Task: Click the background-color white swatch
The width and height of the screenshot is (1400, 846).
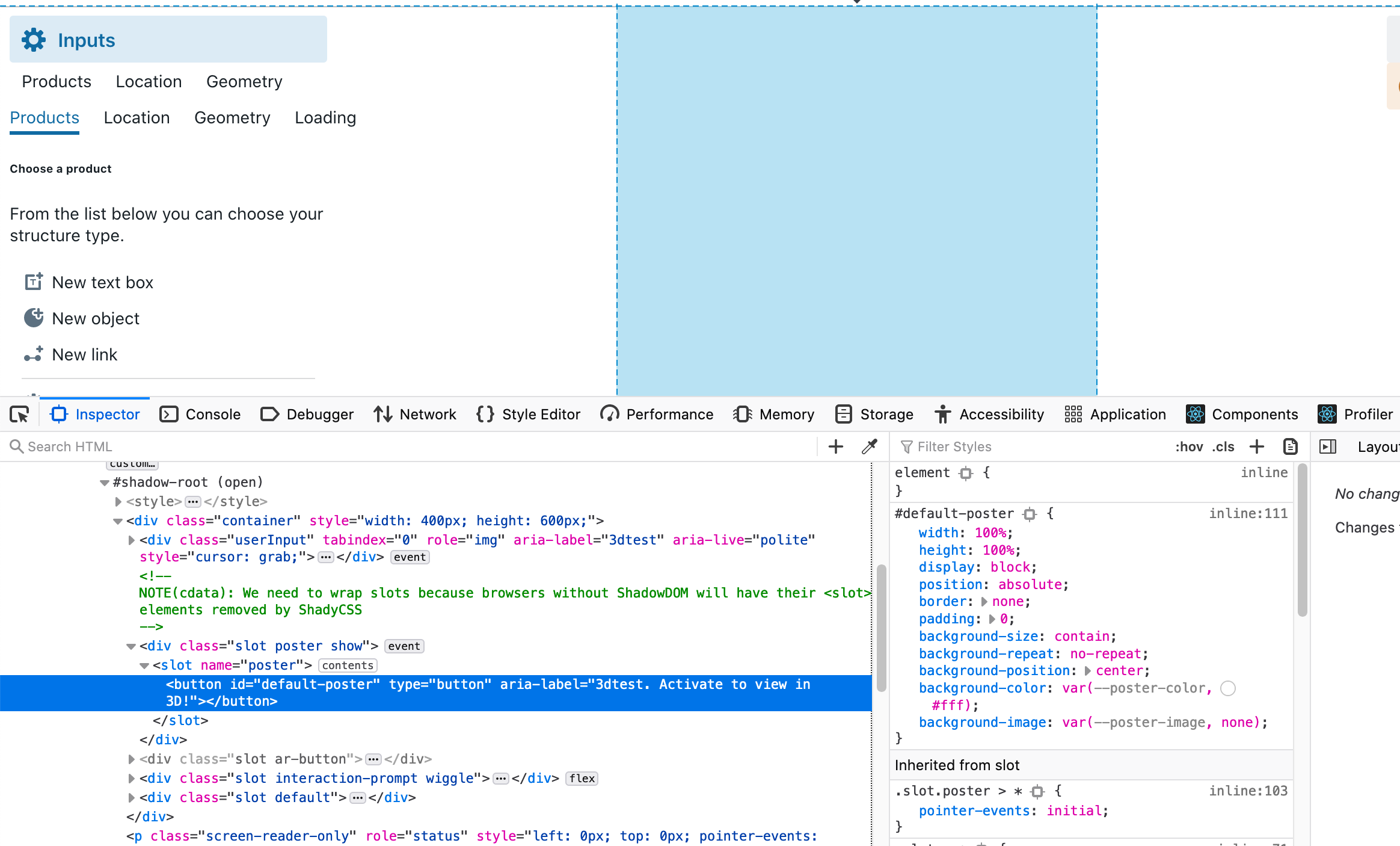Action: pos(1228,688)
